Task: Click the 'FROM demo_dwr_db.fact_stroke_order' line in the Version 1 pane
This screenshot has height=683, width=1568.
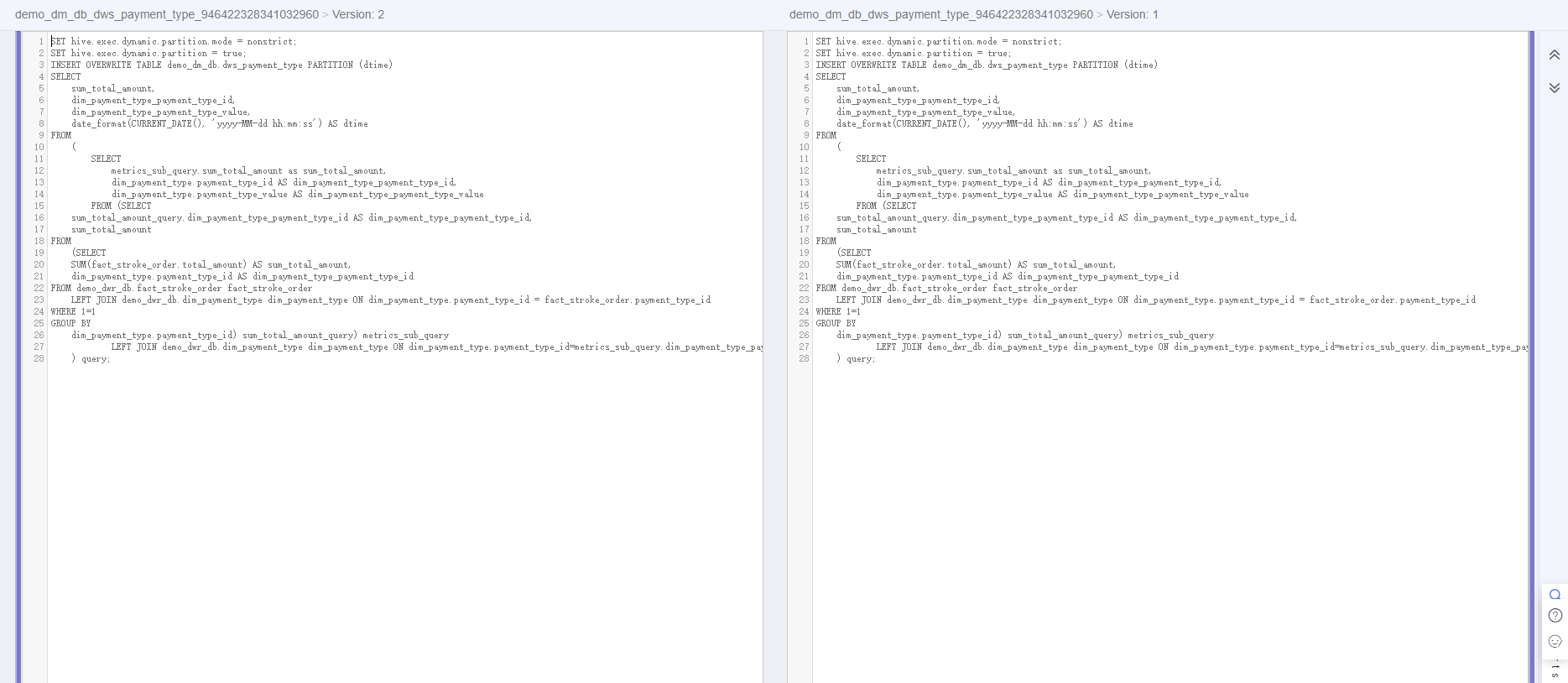Action: click(x=946, y=288)
